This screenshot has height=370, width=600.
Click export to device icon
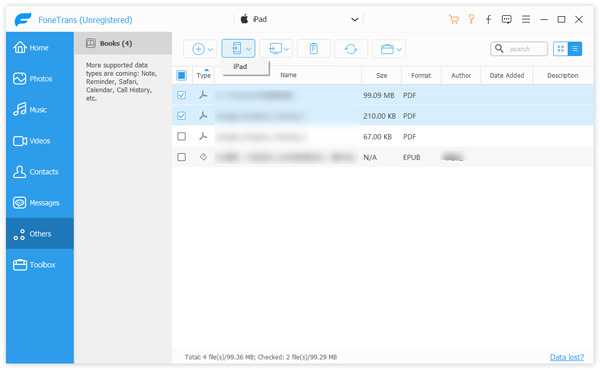coord(236,49)
